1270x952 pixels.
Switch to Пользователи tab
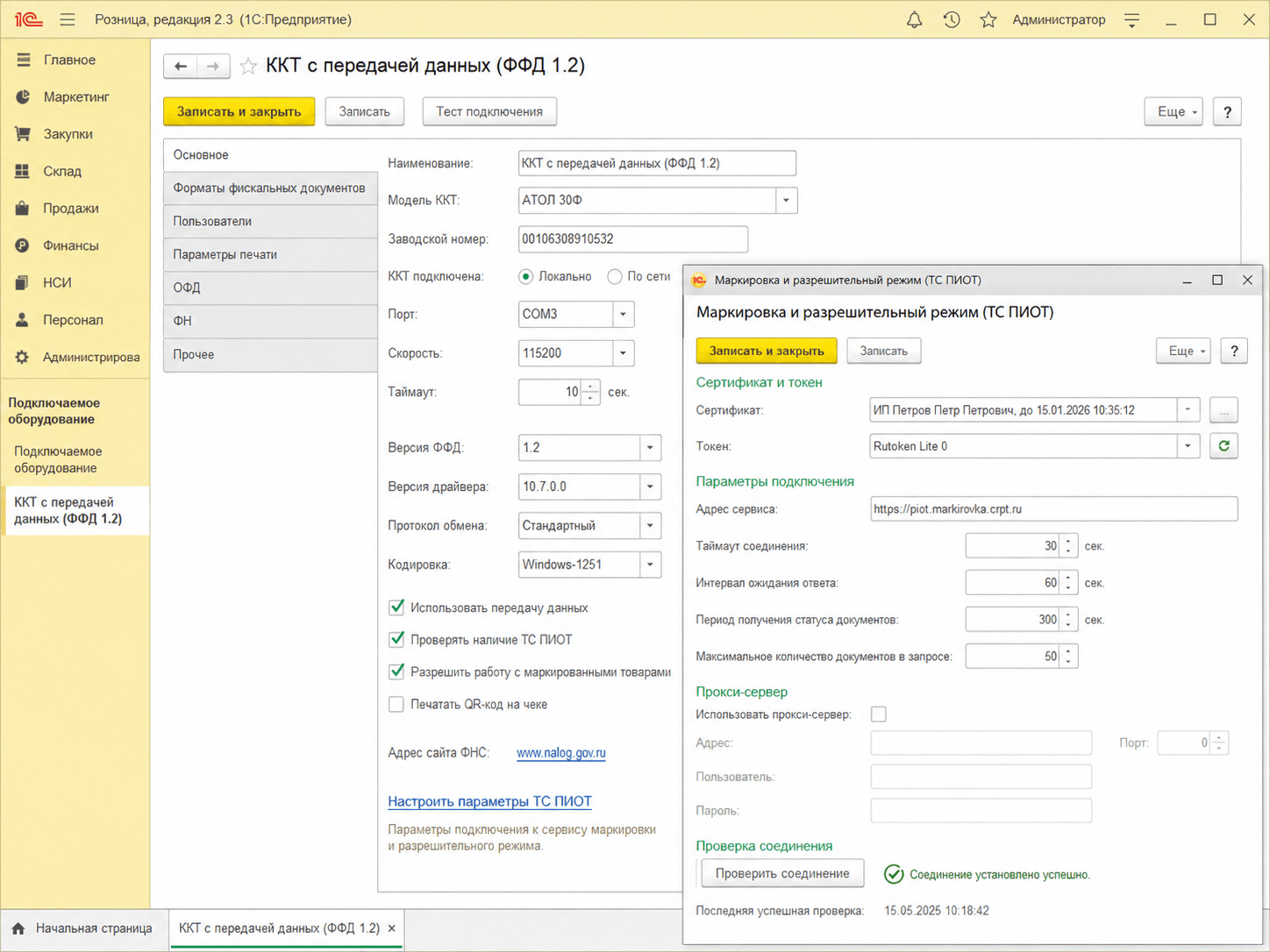(x=270, y=222)
